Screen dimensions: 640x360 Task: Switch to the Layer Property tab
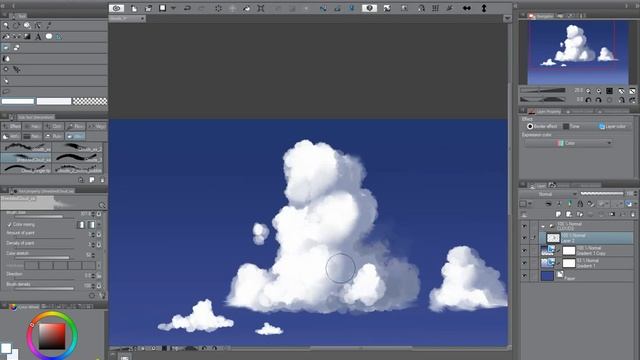pos(545,111)
